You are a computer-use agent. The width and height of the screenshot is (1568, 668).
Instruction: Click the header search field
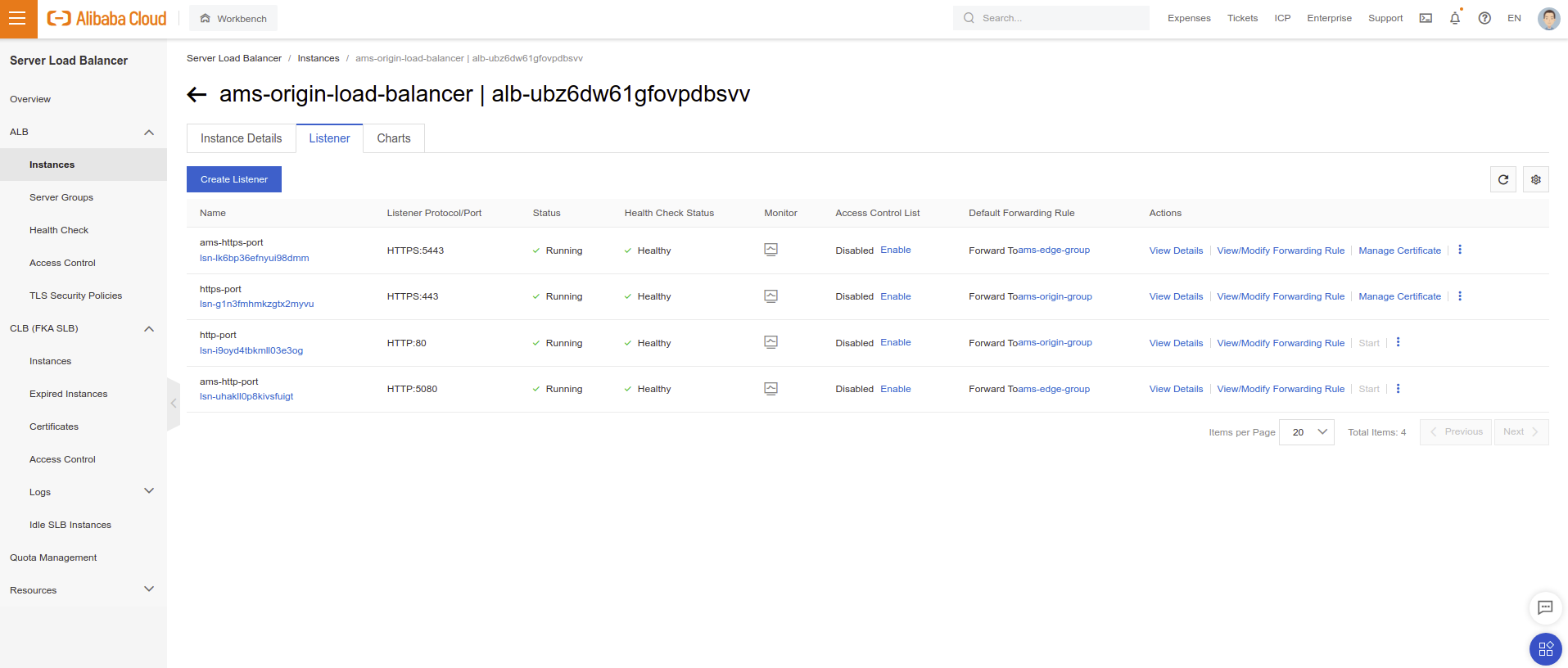click(x=1051, y=18)
